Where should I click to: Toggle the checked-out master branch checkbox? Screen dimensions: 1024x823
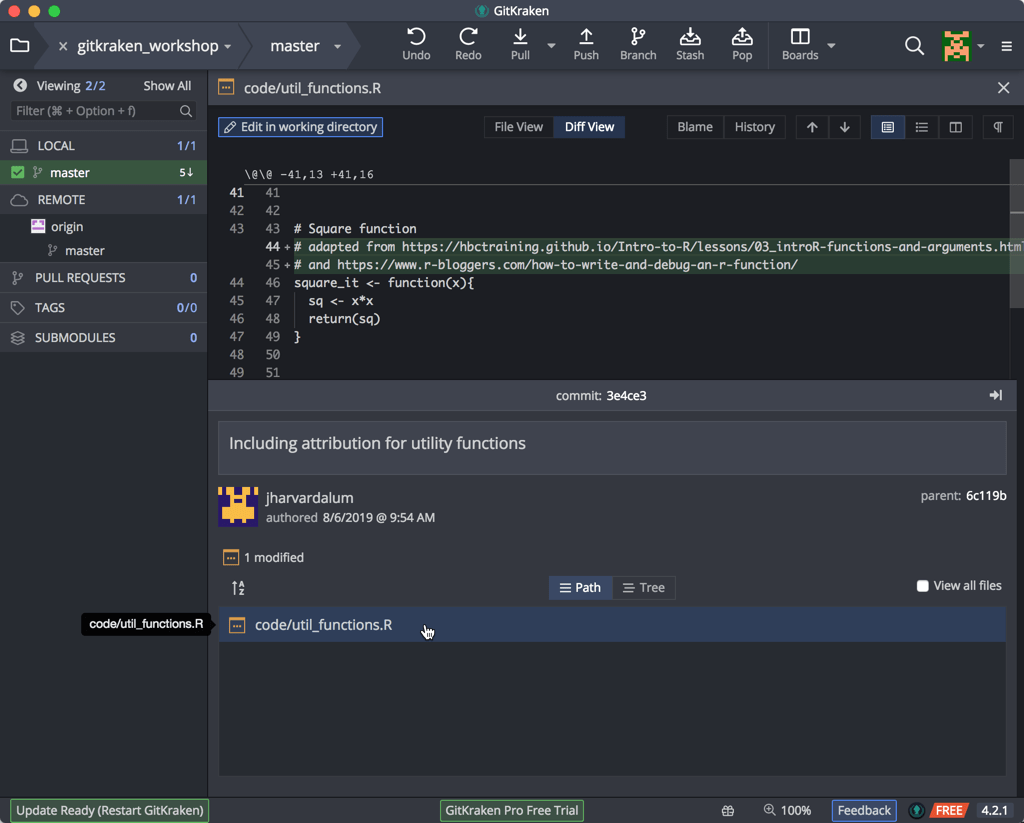click(18, 172)
